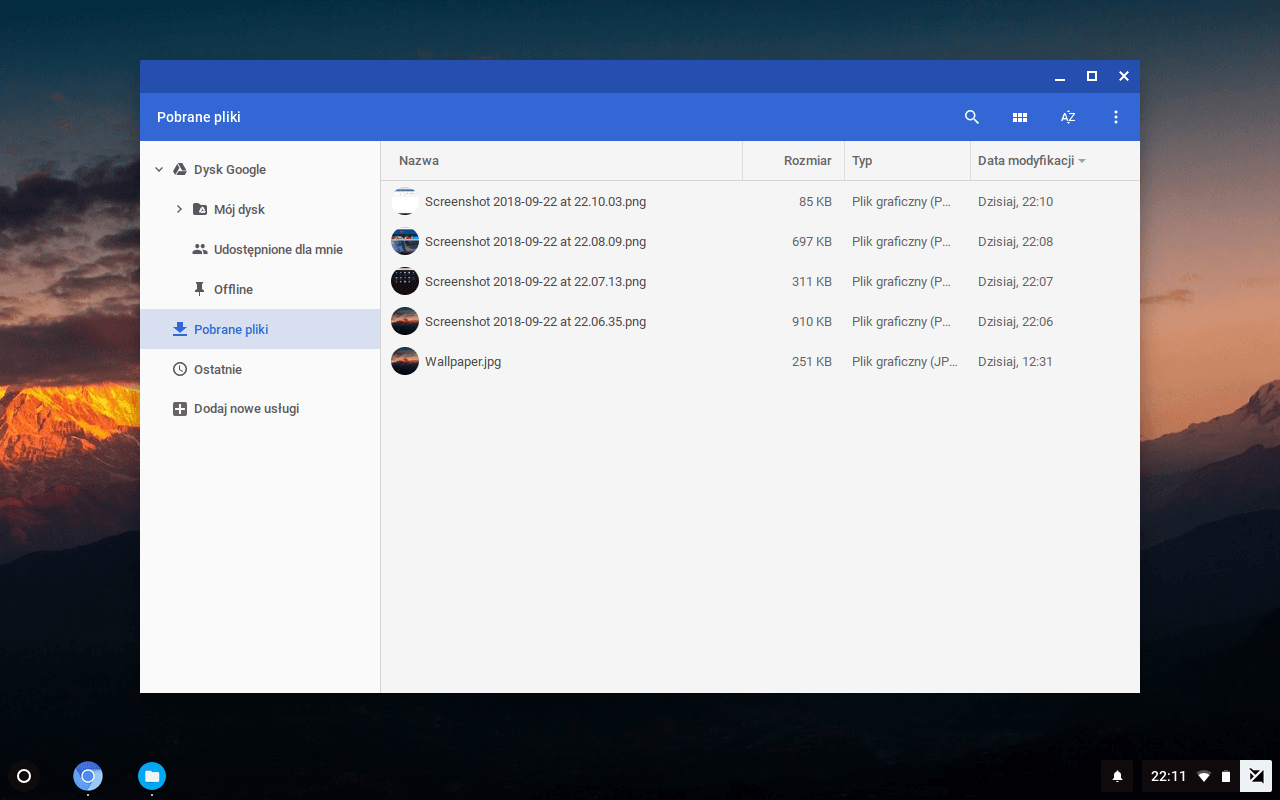1280x800 pixels.
Task: Maximize the Files window
Action: (x=1092, y=77)
